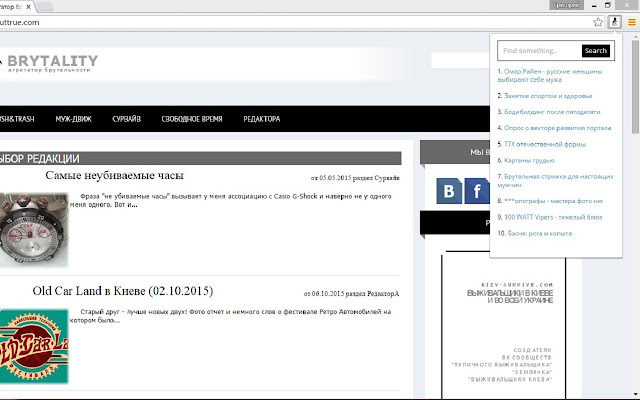Screen dimensions: 640x400
Task: Open link 'Брутальная стрижка для настоящих мужчин'
Action: point(556,180)
